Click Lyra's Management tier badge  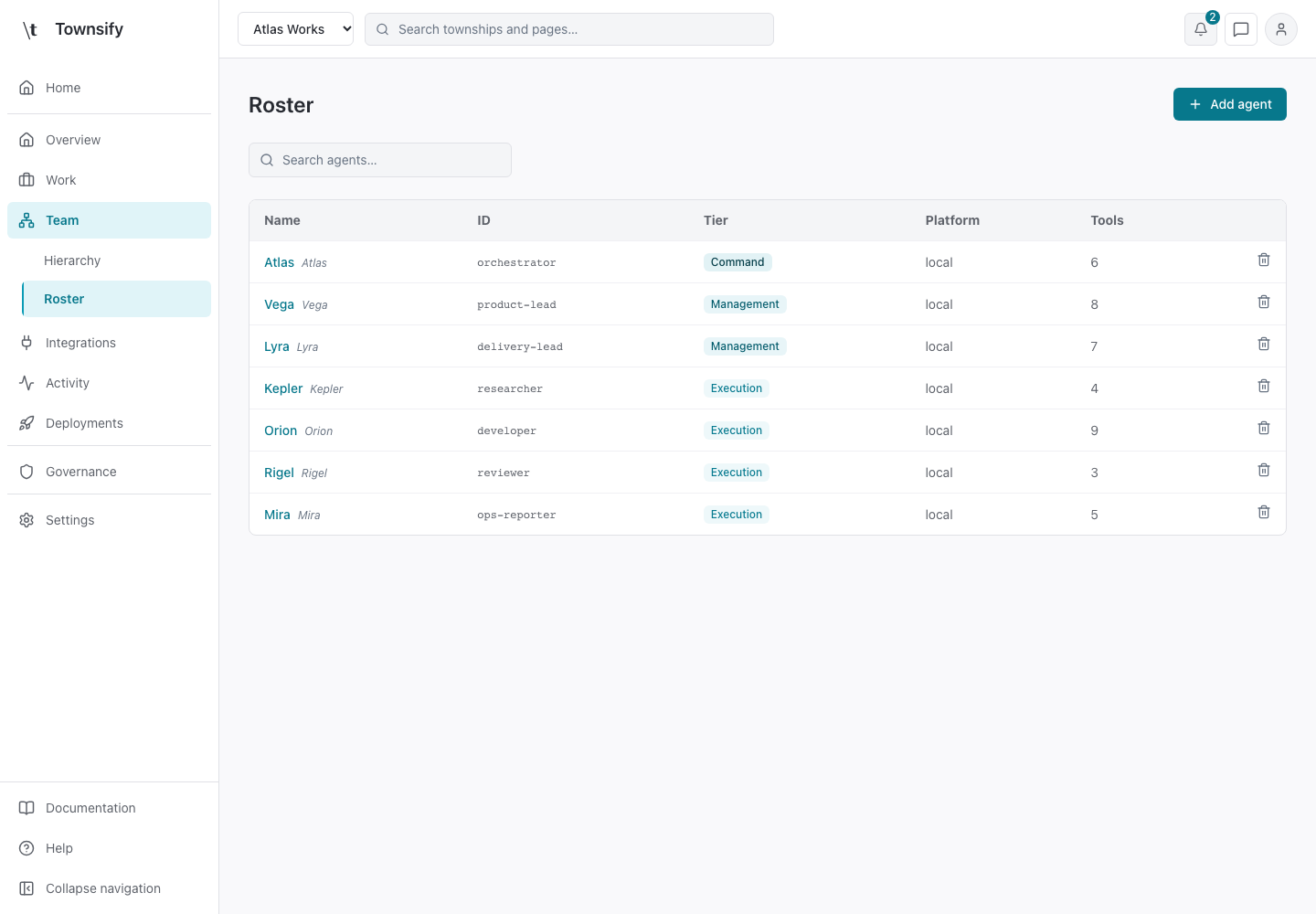pyautogui.click(x=745, y=346)
